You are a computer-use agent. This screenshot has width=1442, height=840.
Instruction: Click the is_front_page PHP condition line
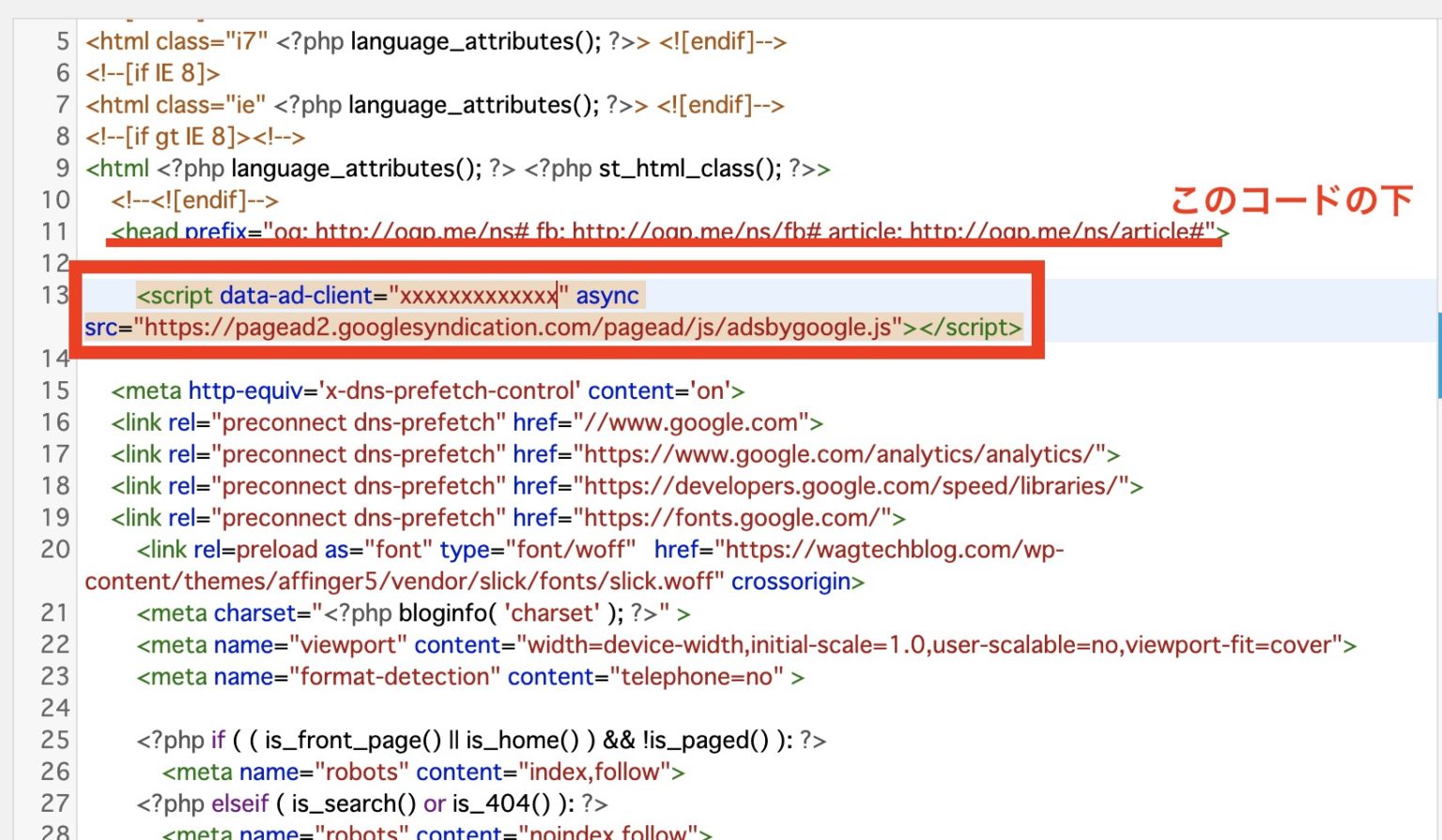(469, 740)
